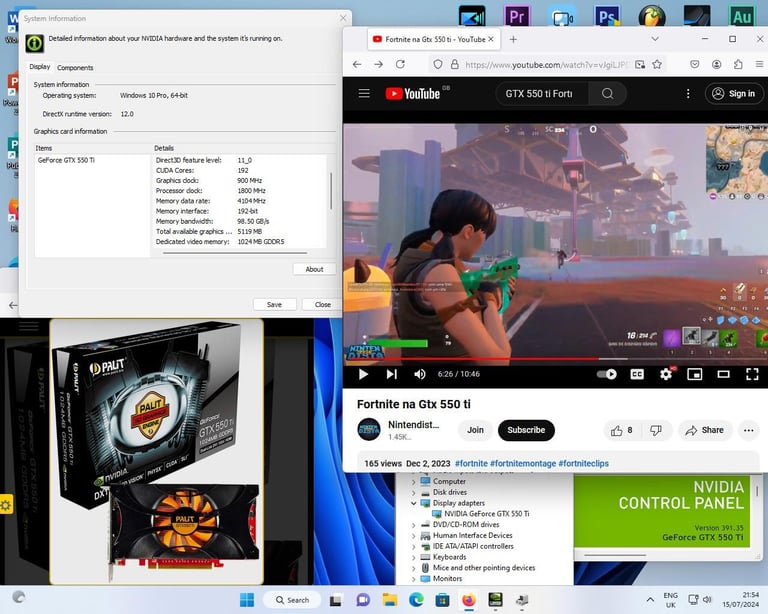This screenshot has width=768, height=614.
Task: Open Firefox account icon
Action: pyautogui.click(x=717, y=64)
